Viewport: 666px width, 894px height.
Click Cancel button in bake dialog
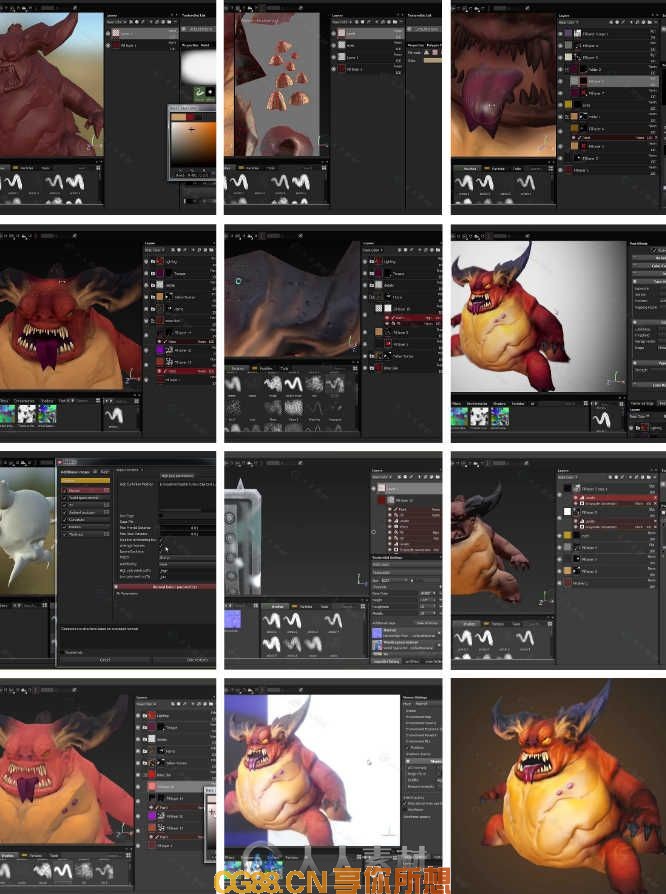(105, 660)
